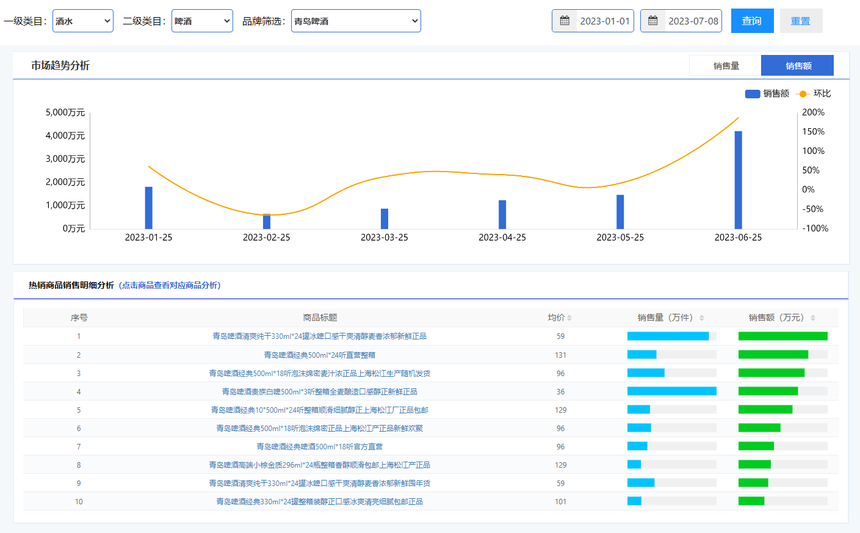Click the 商品标题 column header
Viewport: 860px width, 533px height.
(x=320, y=317)
